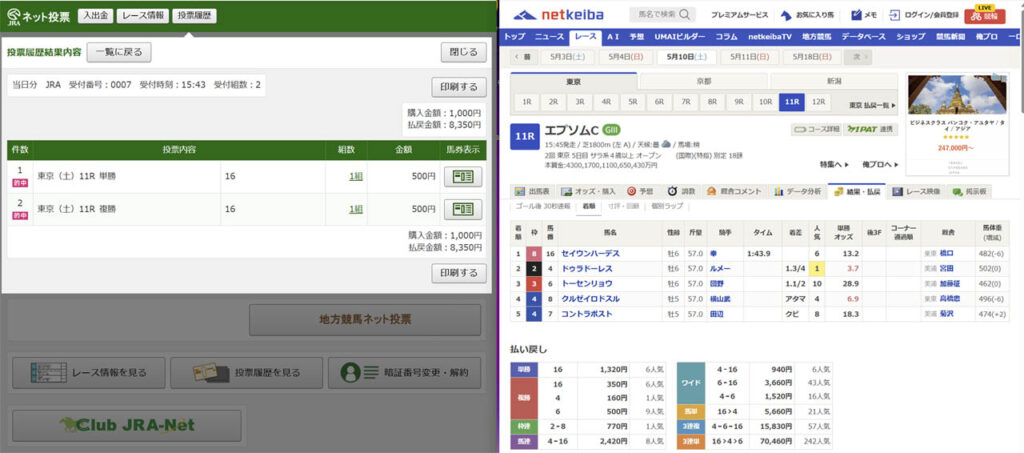The width and height of the screenshot is (1024, 453).
Task: Open 特集へ link
Action: click(x=835, y=164)
